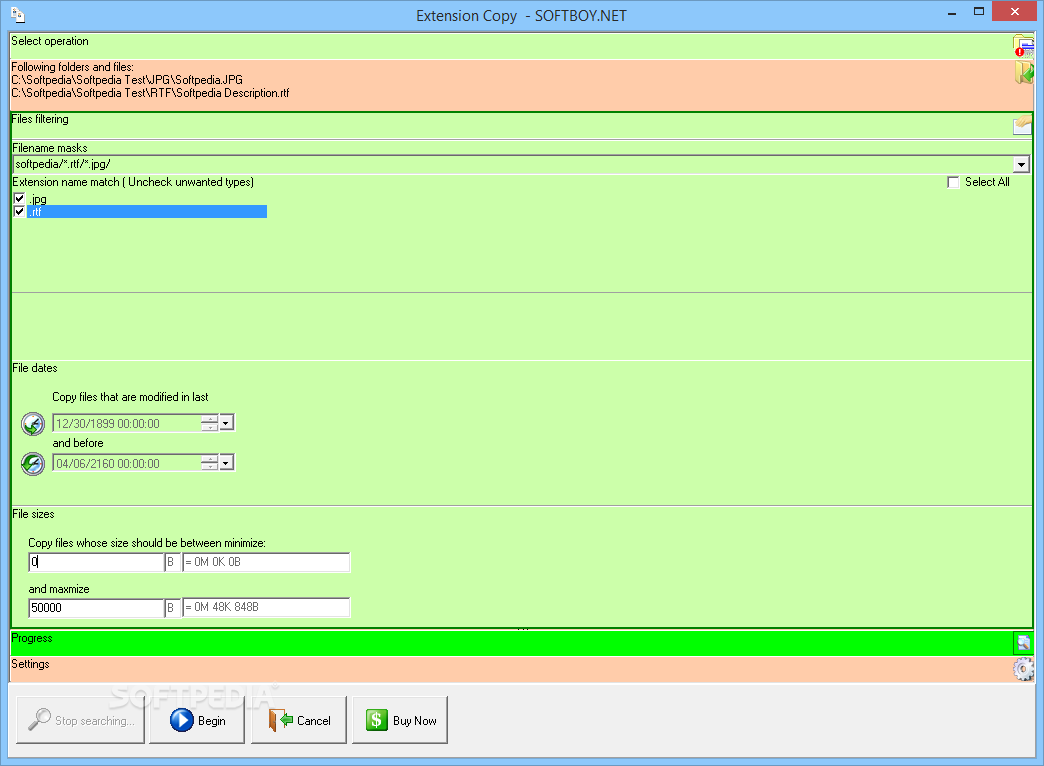Image resolution: width=1044 pixels, height=766 pixels.
Task: Click the B unit box beside maximum size
Action: (172, 607)
